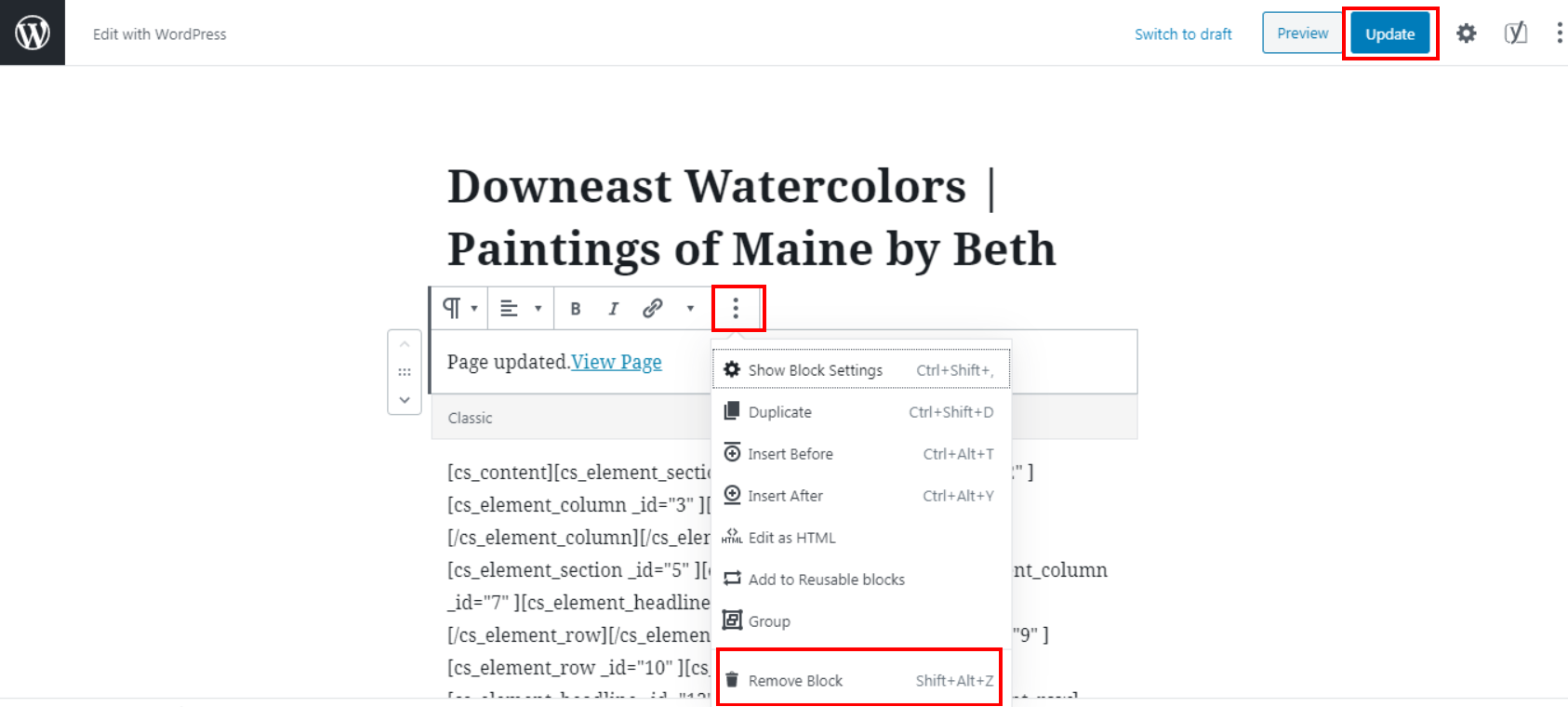
Task: Expand more rich text controls arrow
Action: pyautogui.click(x=690, y=309)
